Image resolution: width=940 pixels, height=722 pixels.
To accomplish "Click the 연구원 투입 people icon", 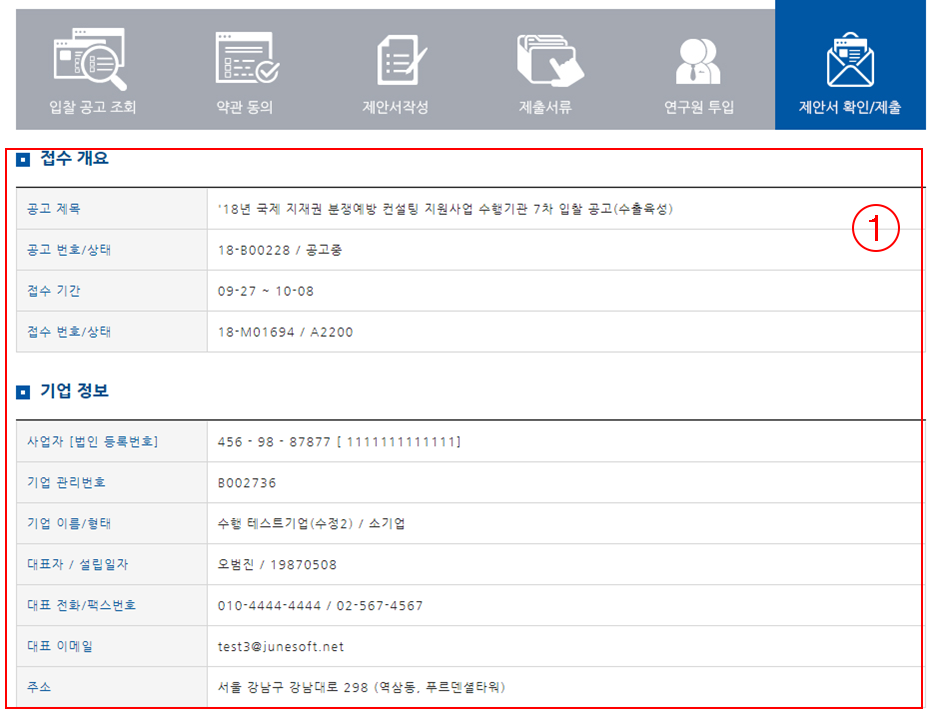I will (698, 60).
